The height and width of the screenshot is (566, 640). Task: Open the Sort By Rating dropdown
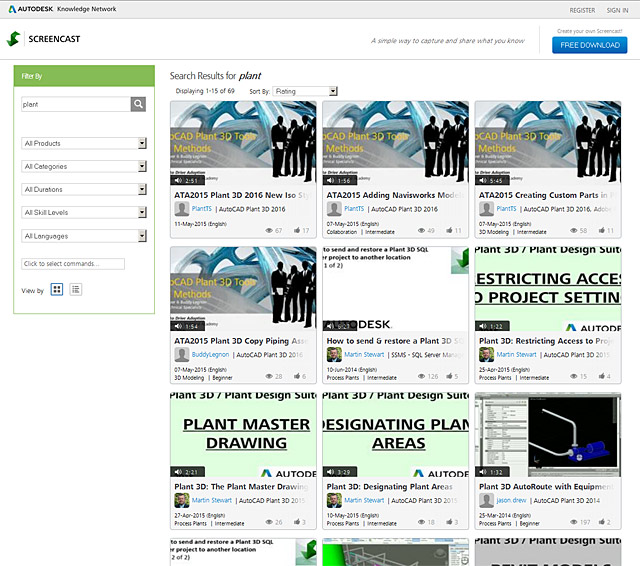tap(305, 91)
